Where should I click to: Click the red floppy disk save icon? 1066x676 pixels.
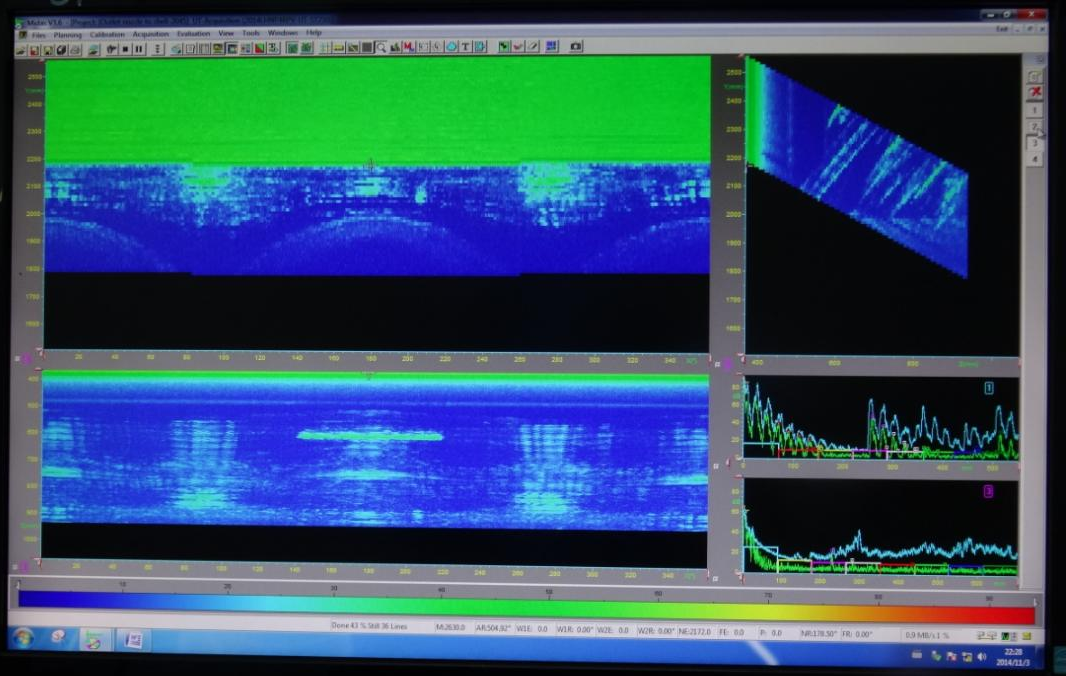click(34, 50)
